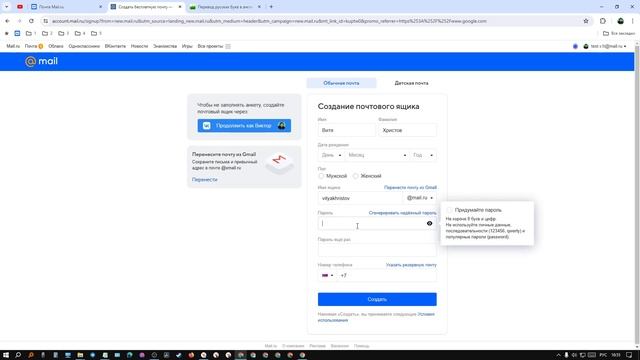
Task: Open the Все закладки folder
Action: [619, 33]
